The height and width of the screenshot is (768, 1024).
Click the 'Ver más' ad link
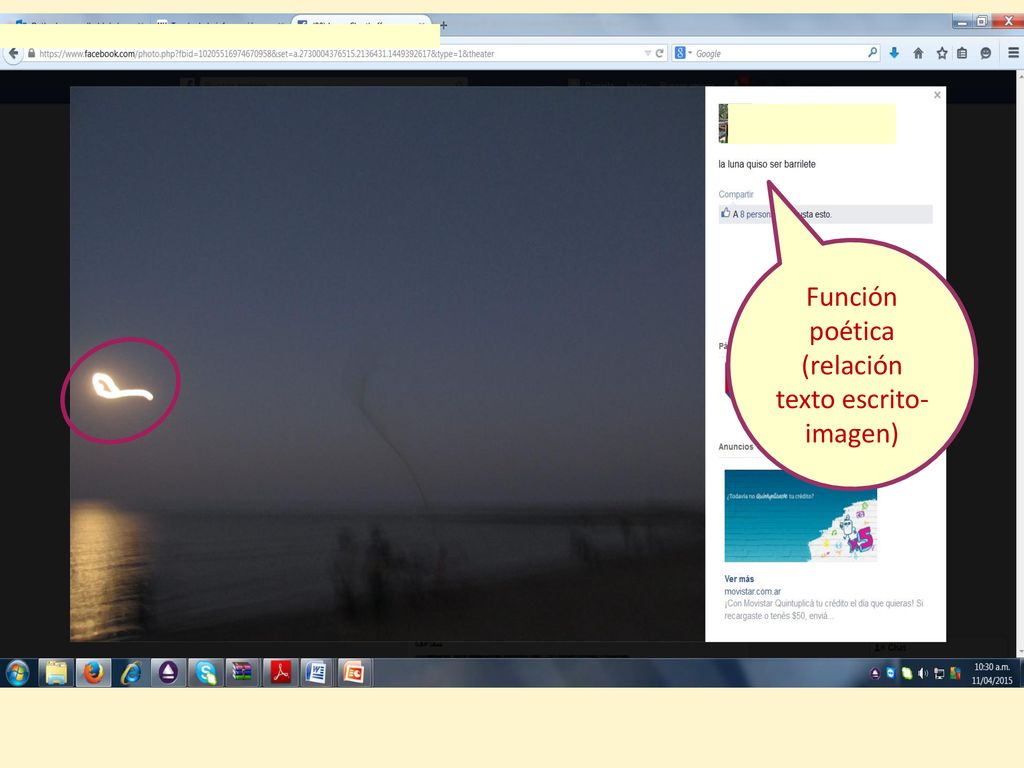click(x=739, y=579)
